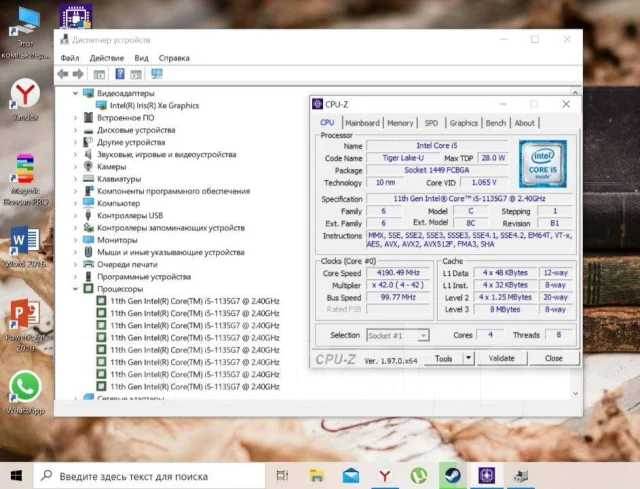Click the Close button in CPU-Z
This screenshot has width=640, height=489.
[x=553, y=358]
